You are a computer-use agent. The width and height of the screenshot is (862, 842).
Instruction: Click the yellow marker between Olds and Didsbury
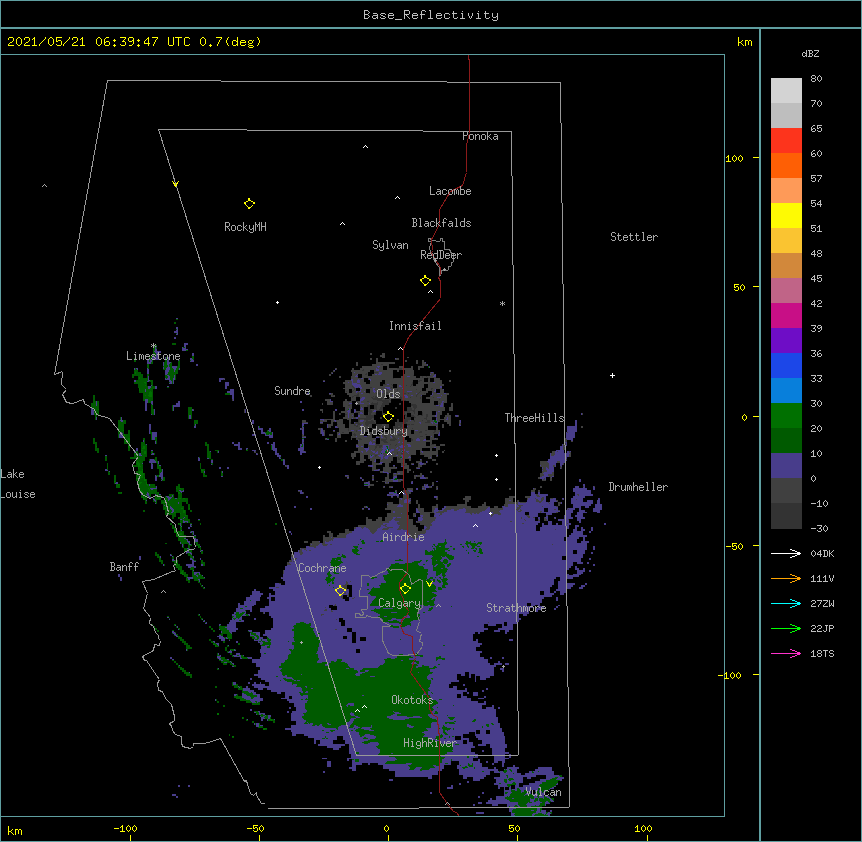pyautogui.click(x=388, y=417)
